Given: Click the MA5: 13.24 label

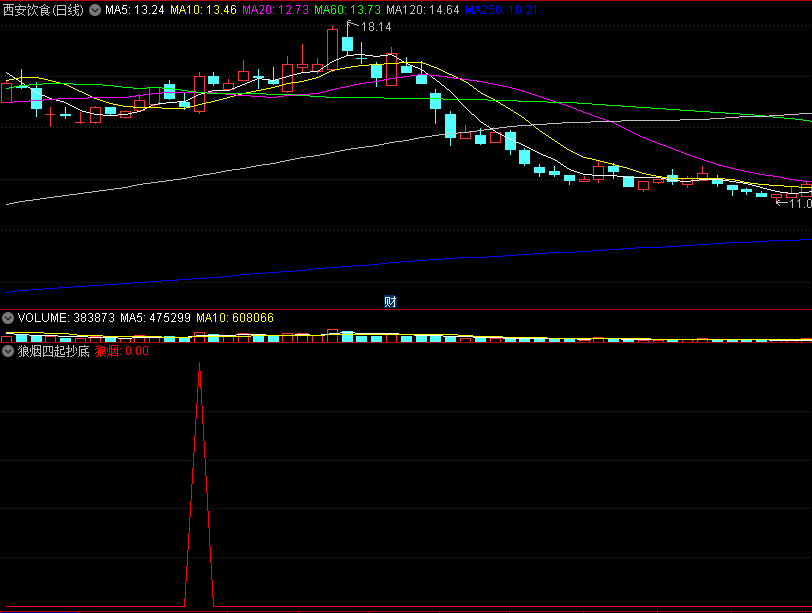Looking at the screenshot, I should [x=135, y=10].
